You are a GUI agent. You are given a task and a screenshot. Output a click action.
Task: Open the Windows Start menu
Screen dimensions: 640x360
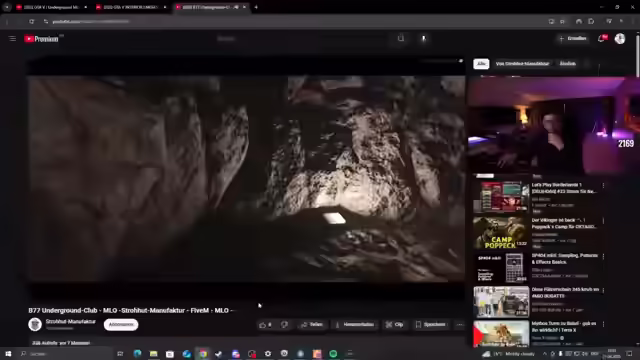click(8, 353)
